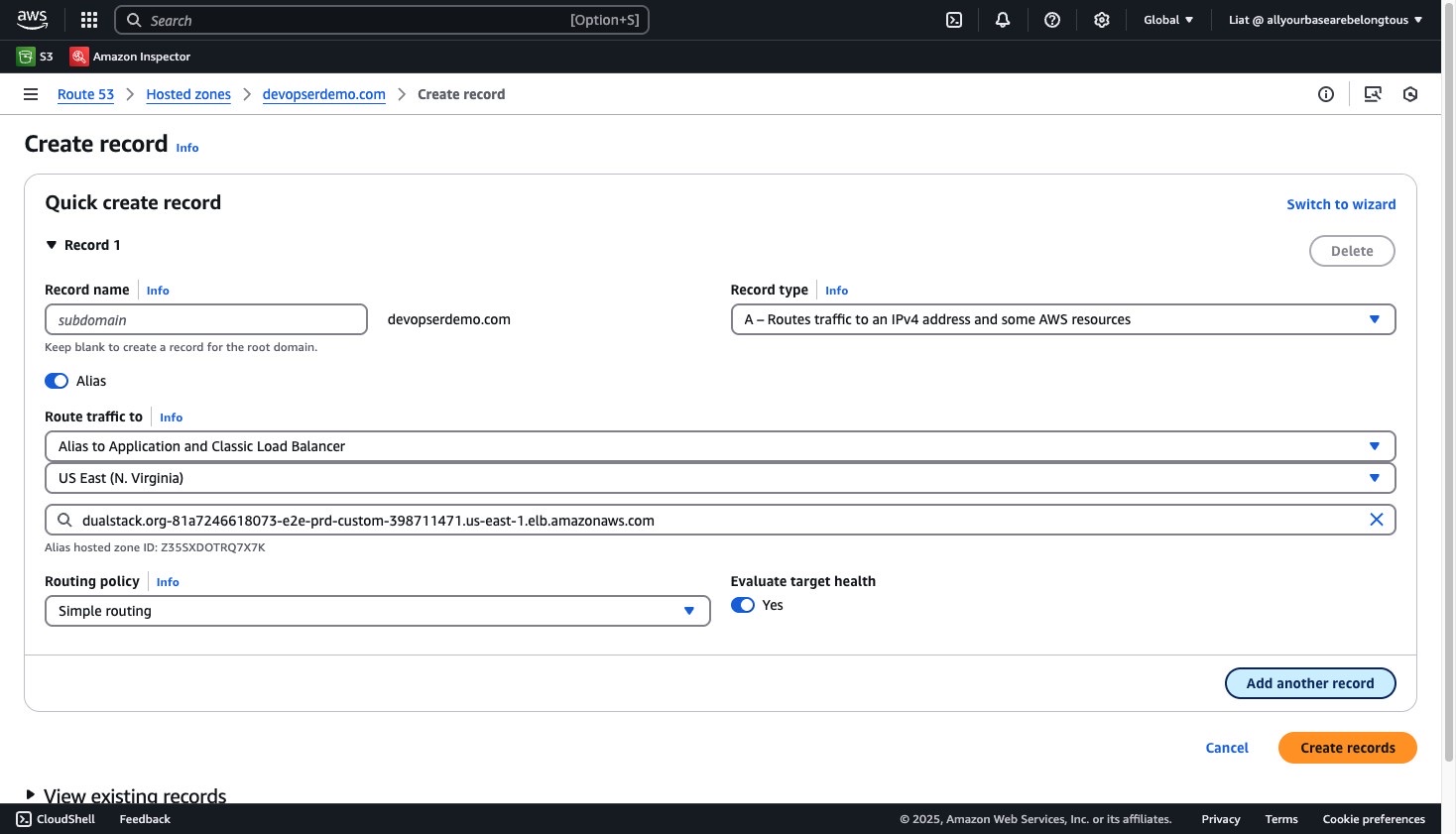1456x834 pixels.
Task: Open the info panel circle icon
Action: (1326, 94)
